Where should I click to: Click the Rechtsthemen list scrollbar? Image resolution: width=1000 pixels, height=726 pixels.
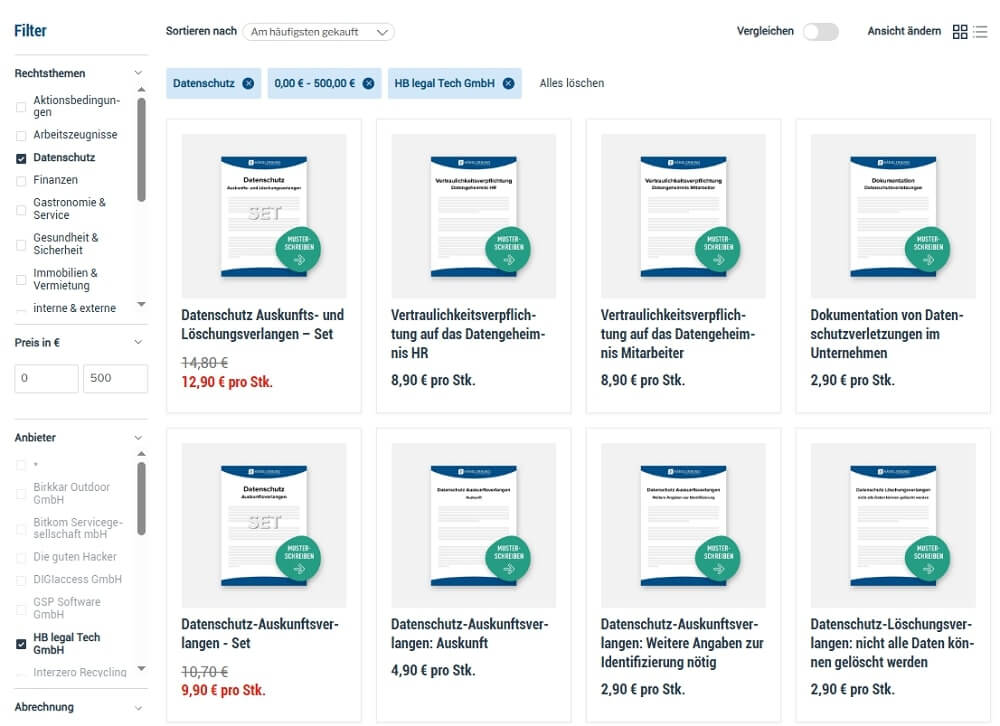tap(141, 150)
